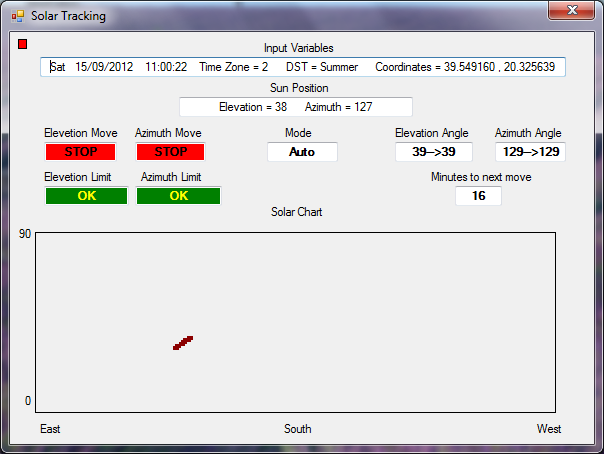Click the green Elevation Limit OK indicator
Image resolution: width=604 pixels, height=454 pixels.
coord(86,195)
